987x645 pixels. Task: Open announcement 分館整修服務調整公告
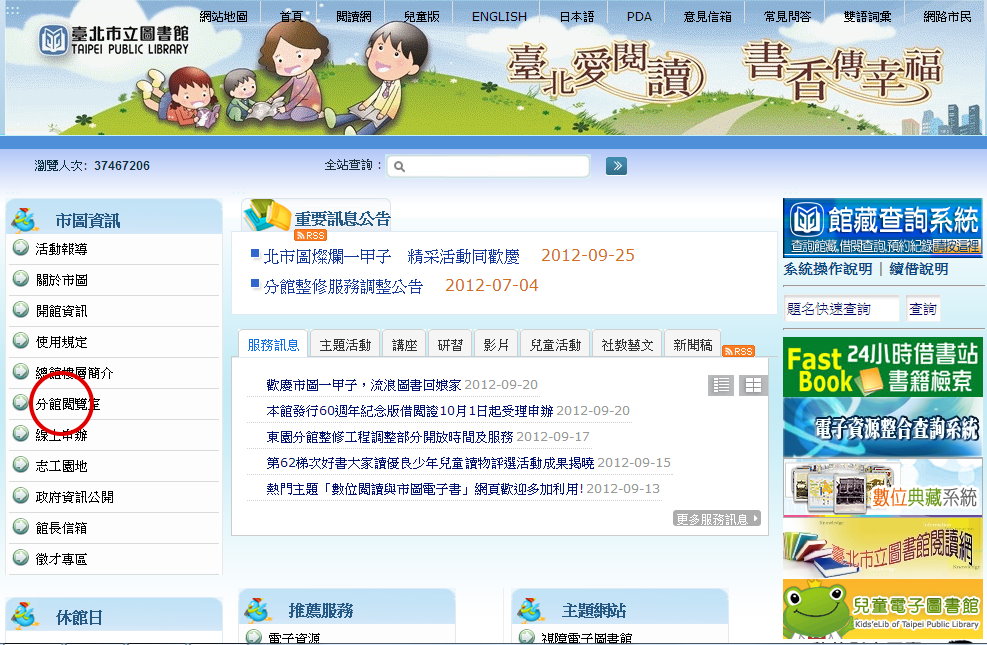click(x=343, y=286)
